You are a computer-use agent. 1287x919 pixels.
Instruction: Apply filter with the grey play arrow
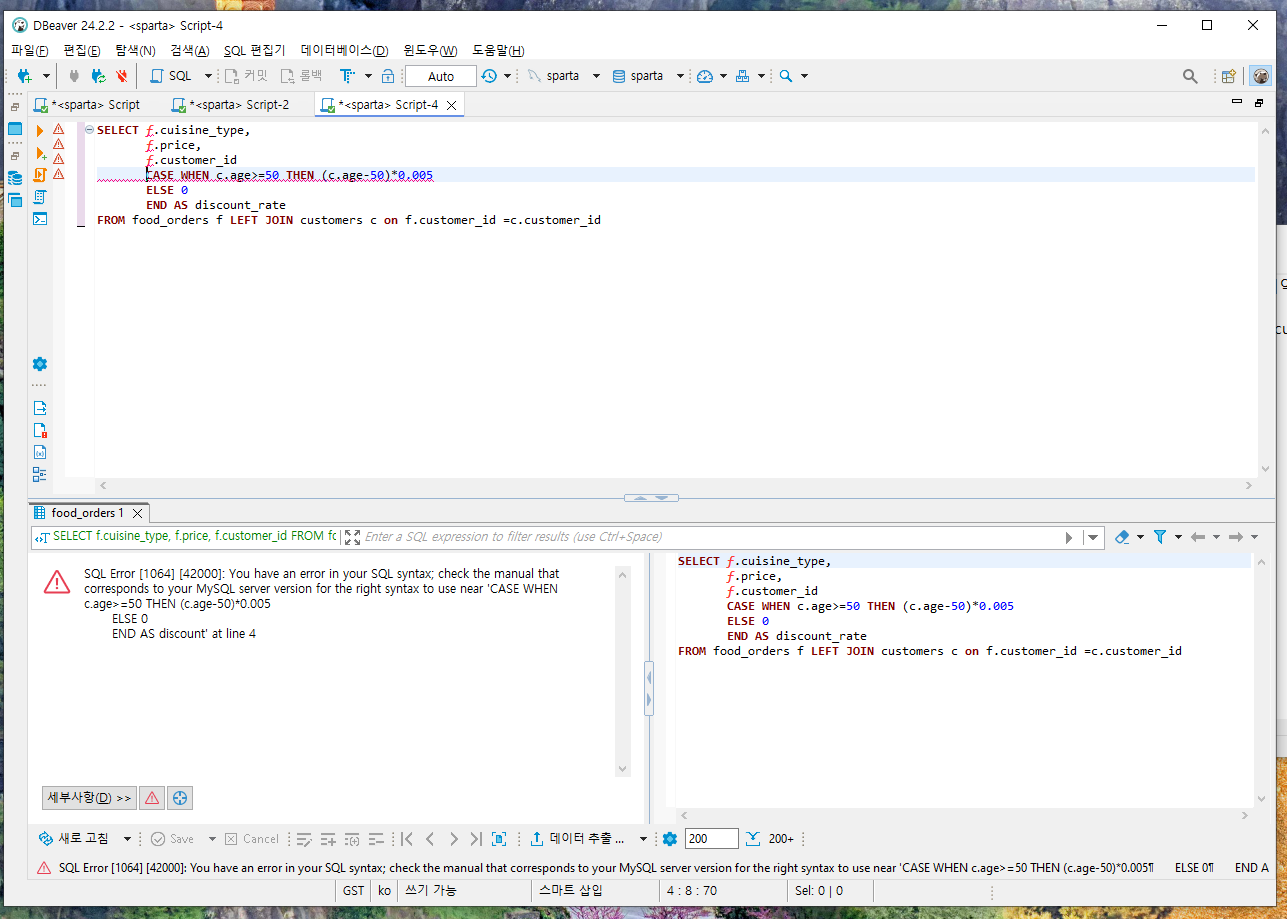(1070, 537)
